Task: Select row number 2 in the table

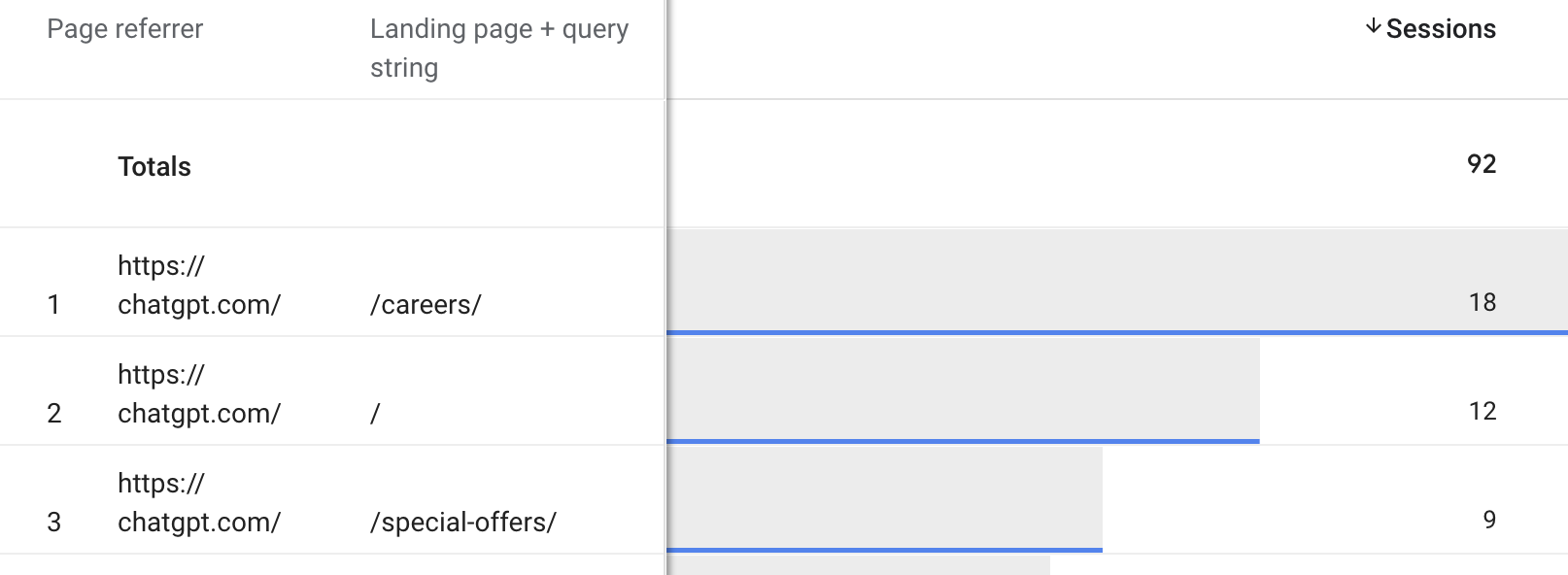Action: pyautogui.click(x=54, y=414)
